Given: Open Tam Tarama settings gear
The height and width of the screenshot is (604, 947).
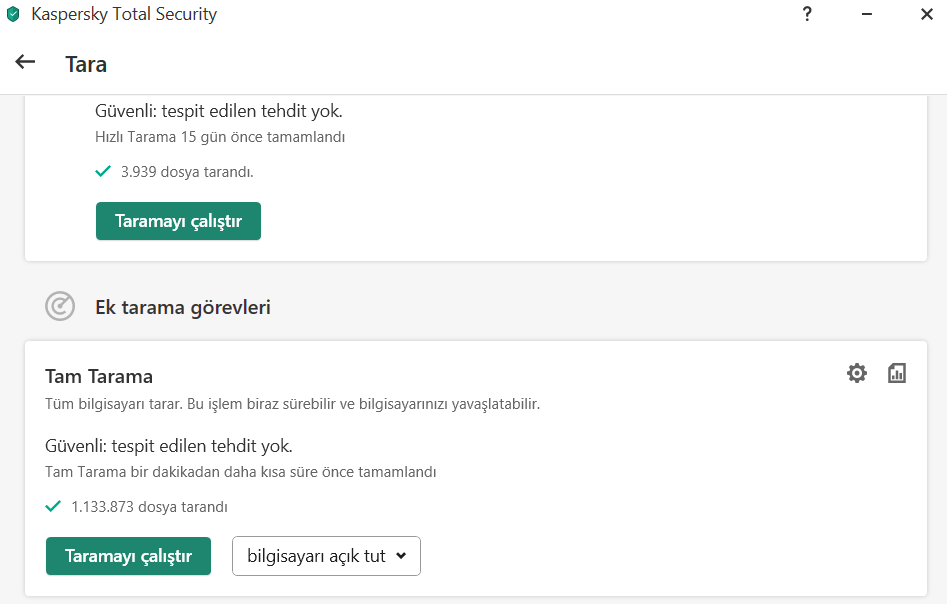Looking at the screenshot, I should tap(857, 373).
